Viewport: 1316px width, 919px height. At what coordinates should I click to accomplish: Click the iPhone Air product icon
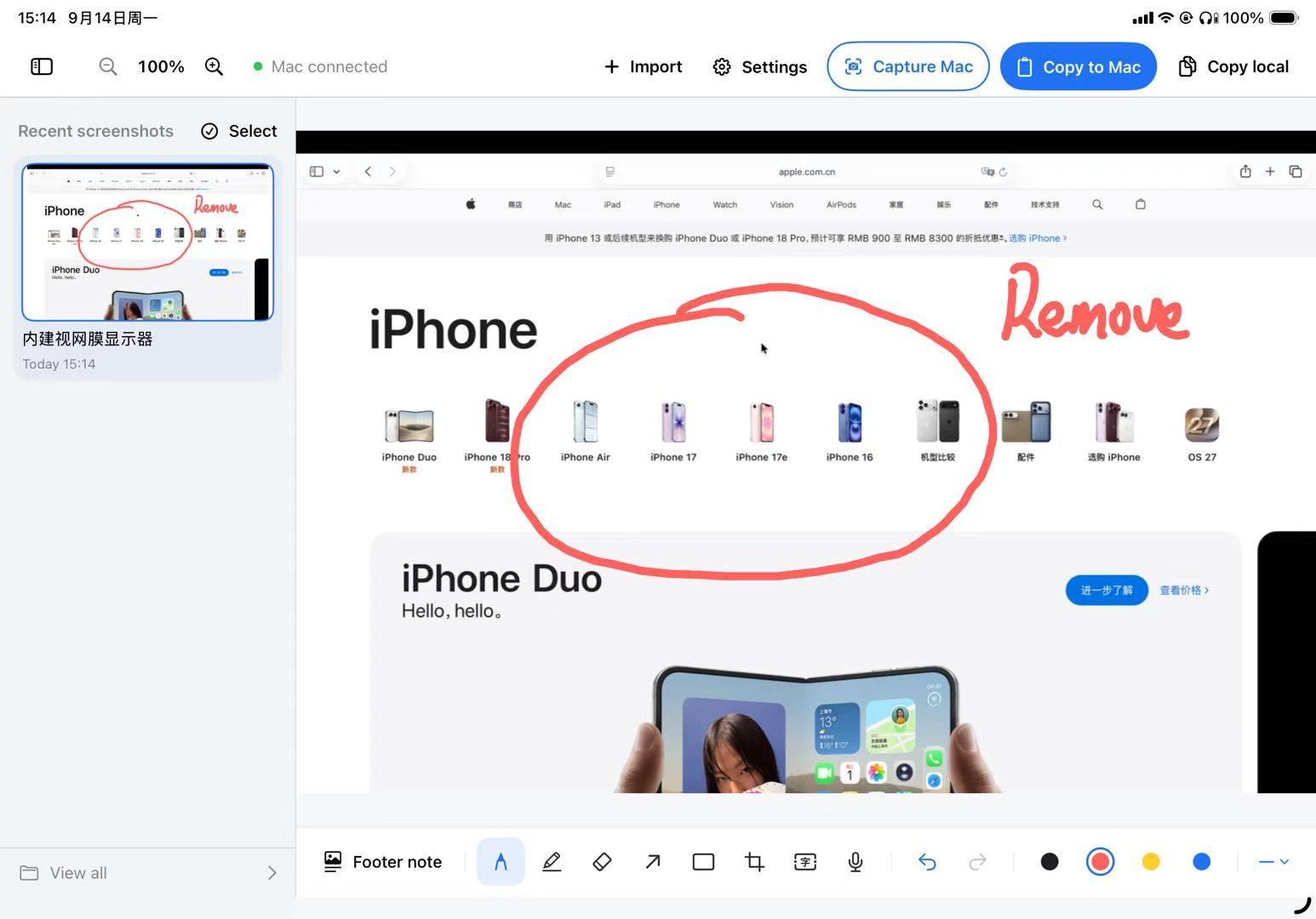(x=585, y=422)
